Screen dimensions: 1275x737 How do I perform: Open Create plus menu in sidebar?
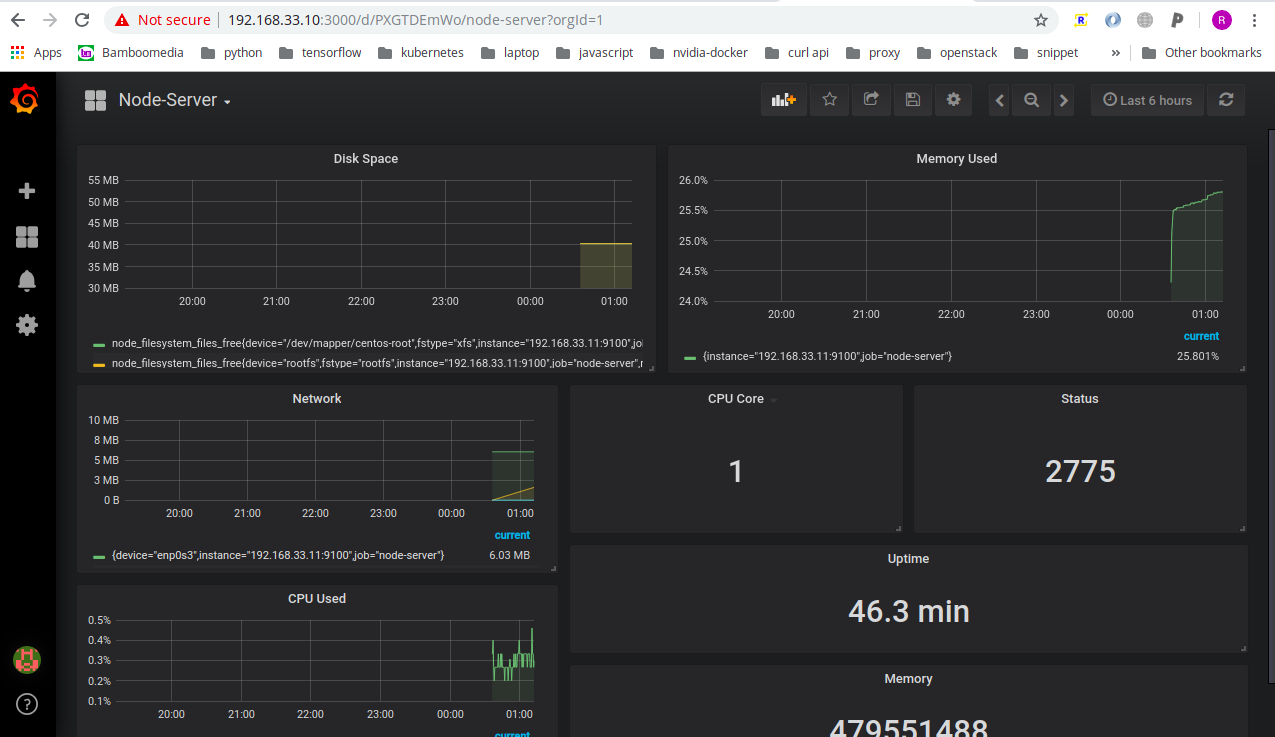pos(27,191)
